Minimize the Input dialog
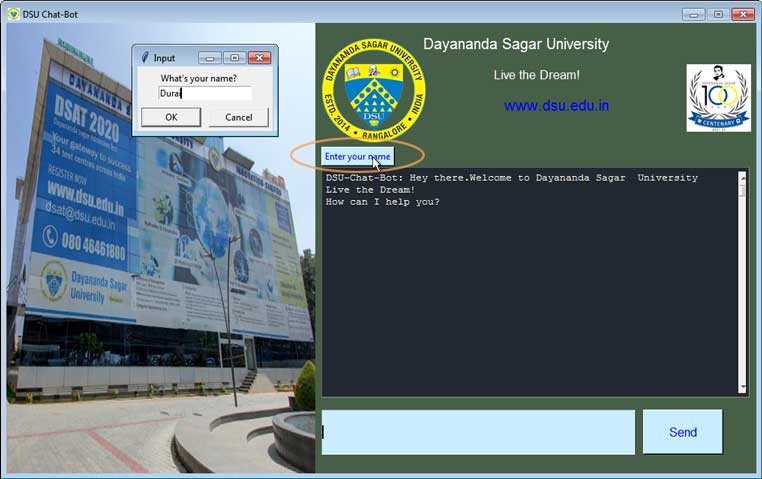 tap(210, 58)
